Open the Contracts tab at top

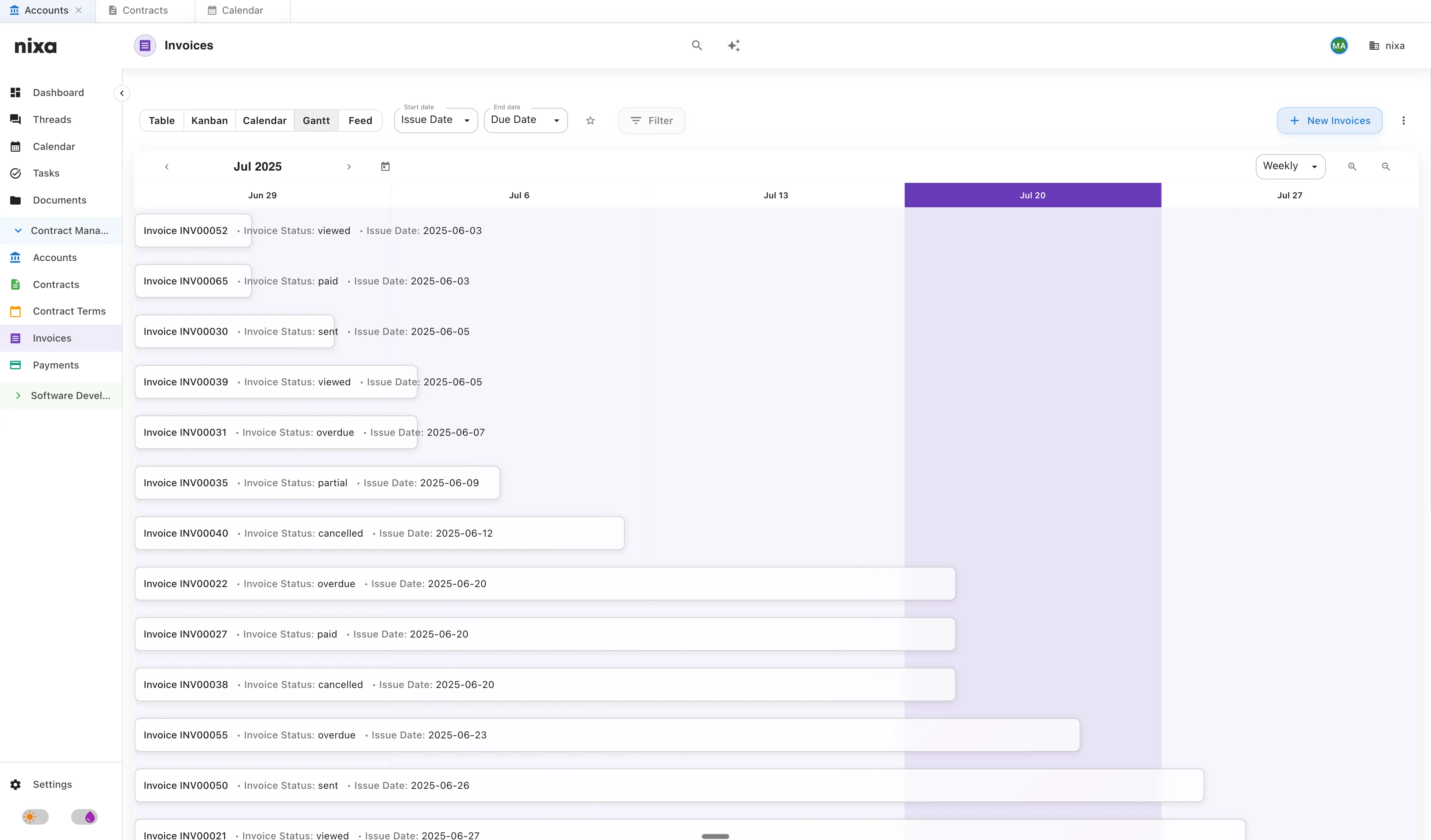click(145, 10)
